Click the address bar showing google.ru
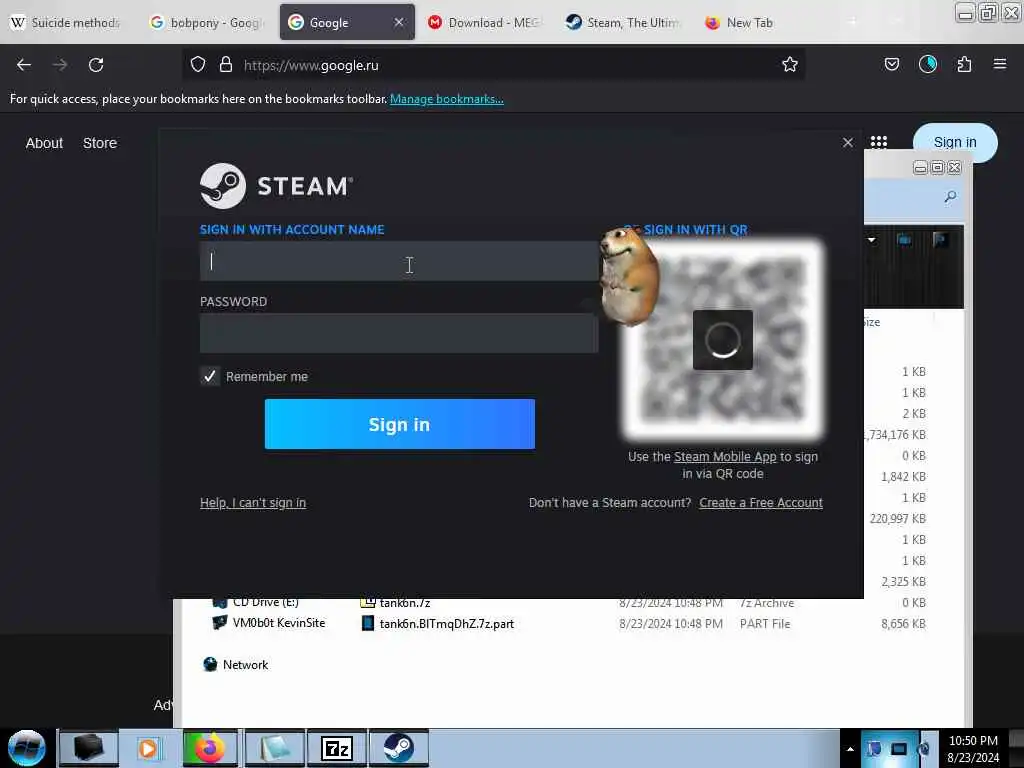1024x768 pixels. (494, 65)
